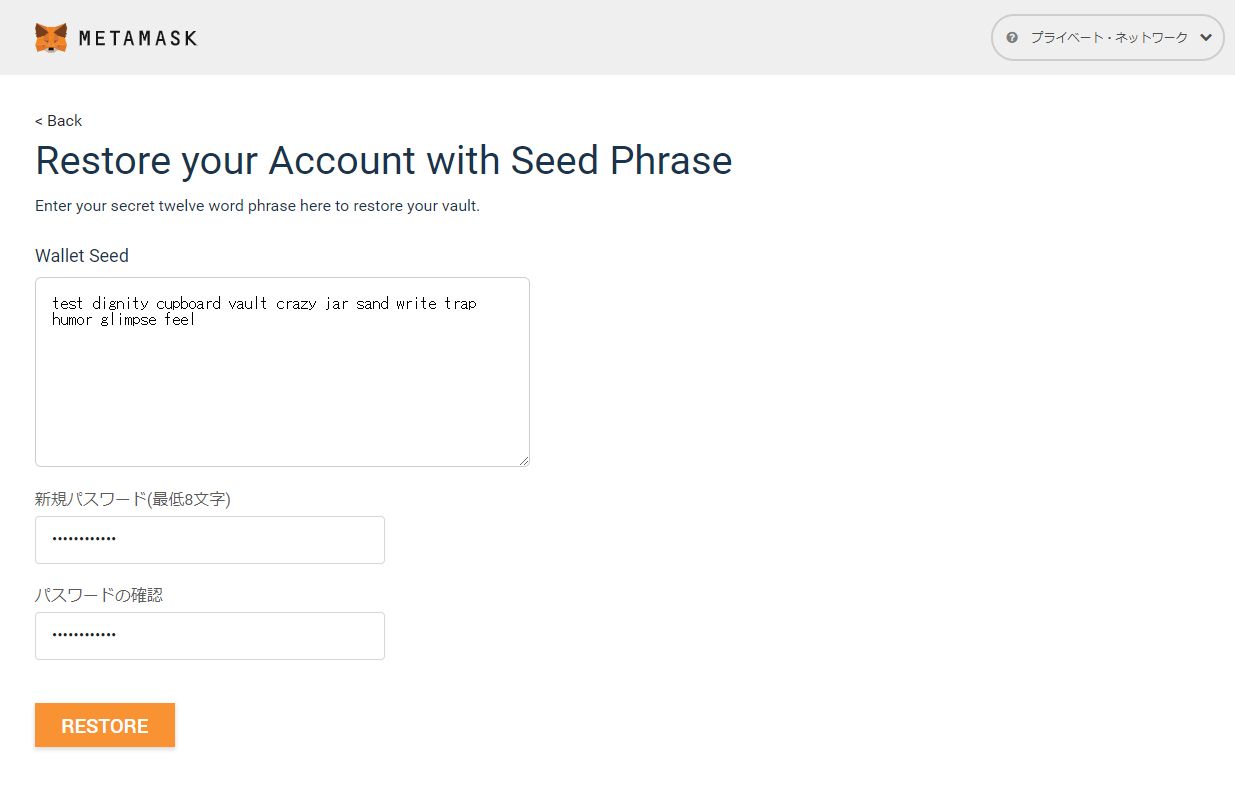Click the 新規パスワード password field
Image resolution: width=1235 pixels, height=792 pixels.
coord(210,540)
